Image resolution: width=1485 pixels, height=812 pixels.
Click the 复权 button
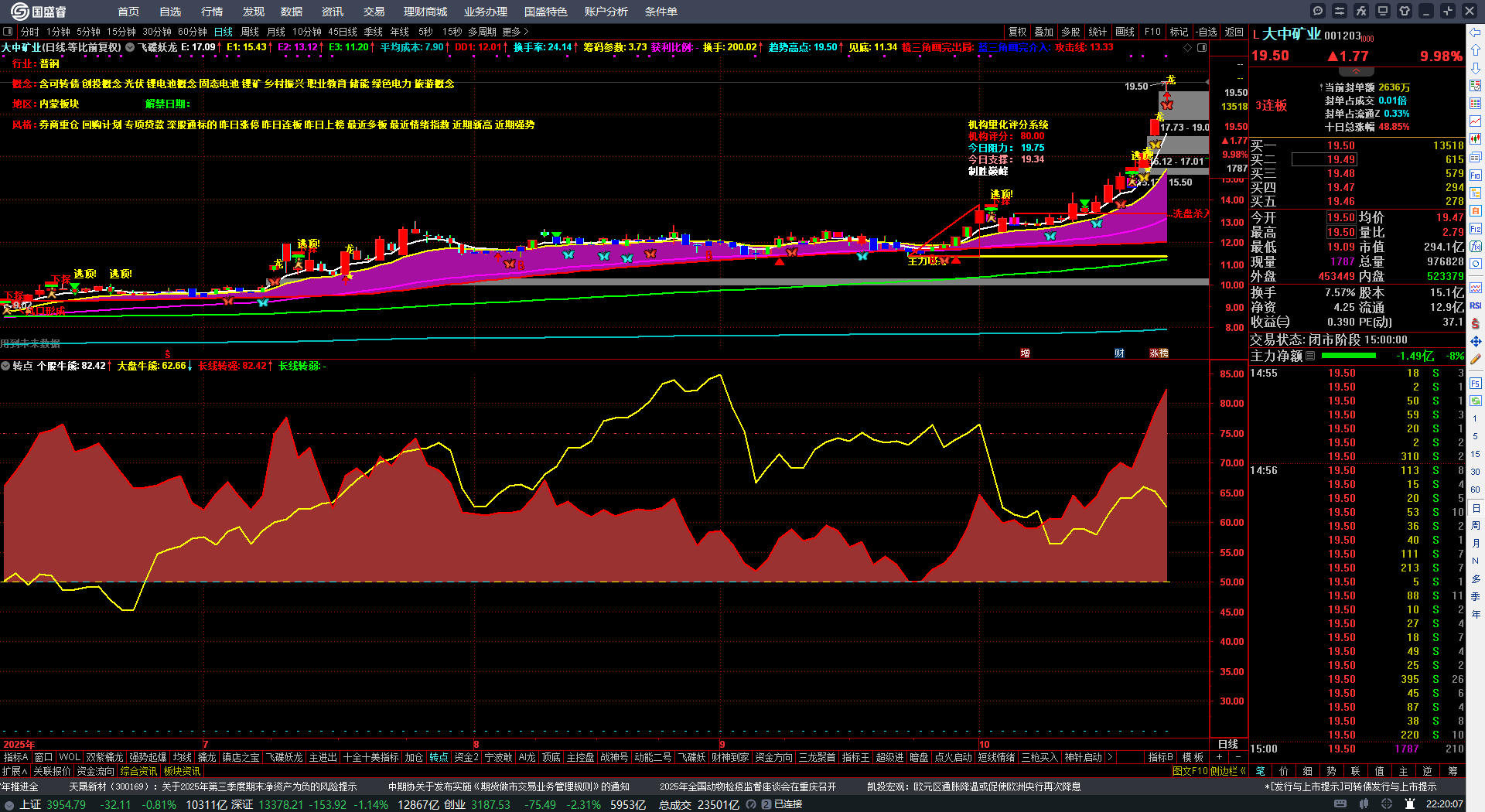coord(1018,32)
